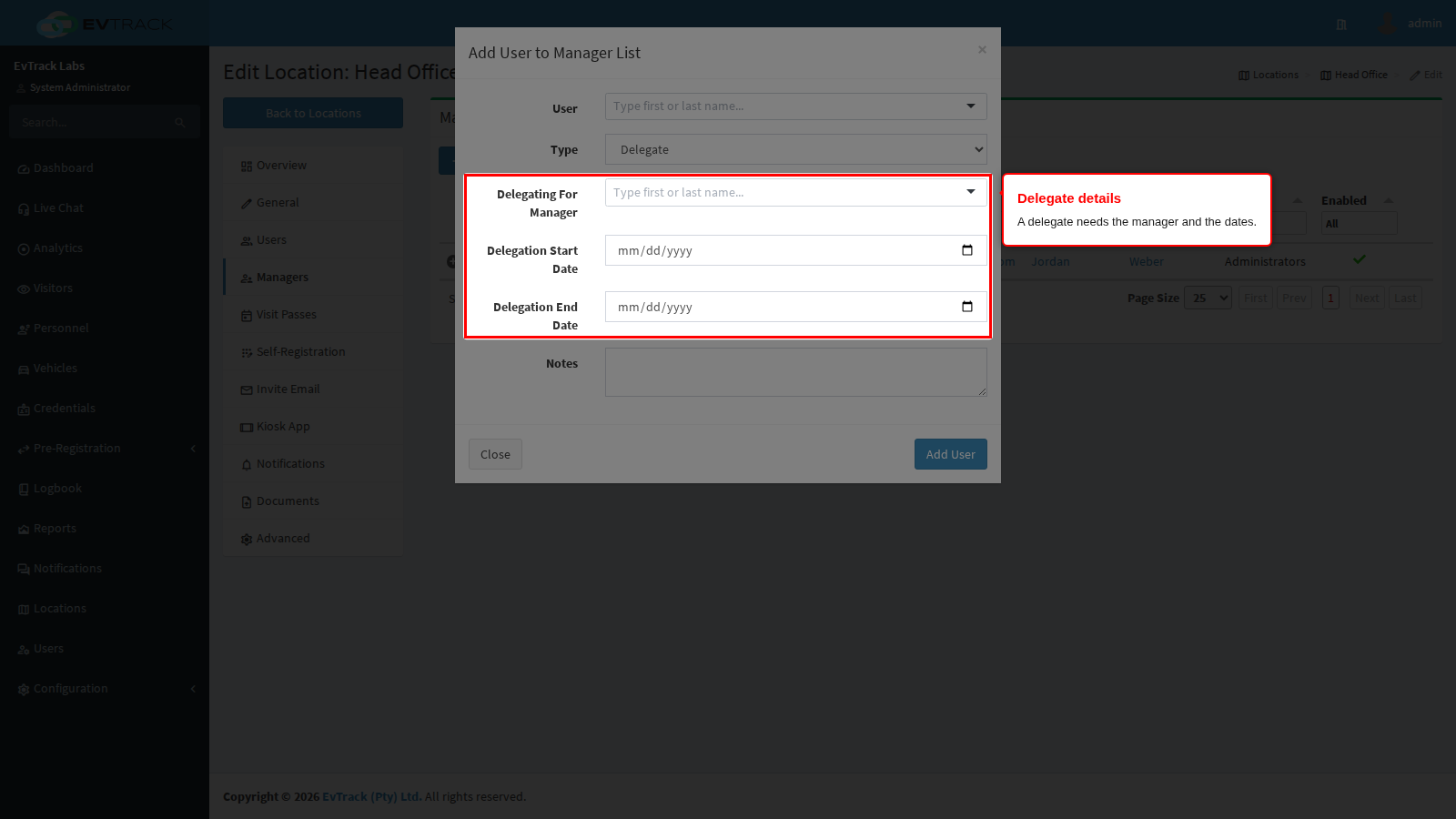Switch to the Overview tab
This screenshot has width=1456, height=819.
[281, 166]
